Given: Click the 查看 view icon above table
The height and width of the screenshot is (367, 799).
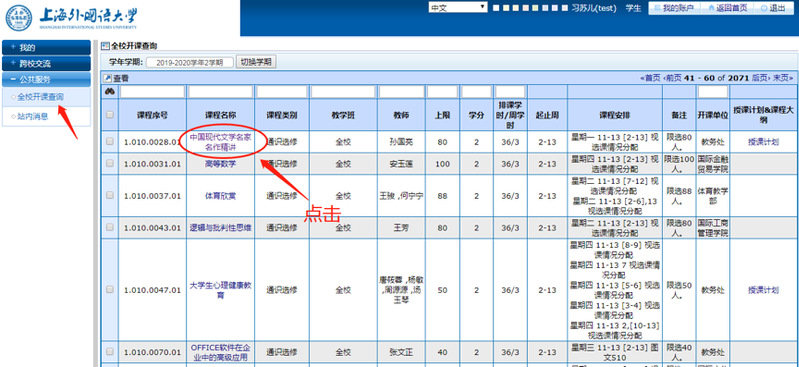Looking at the screenshot, I should pos(107,78).
